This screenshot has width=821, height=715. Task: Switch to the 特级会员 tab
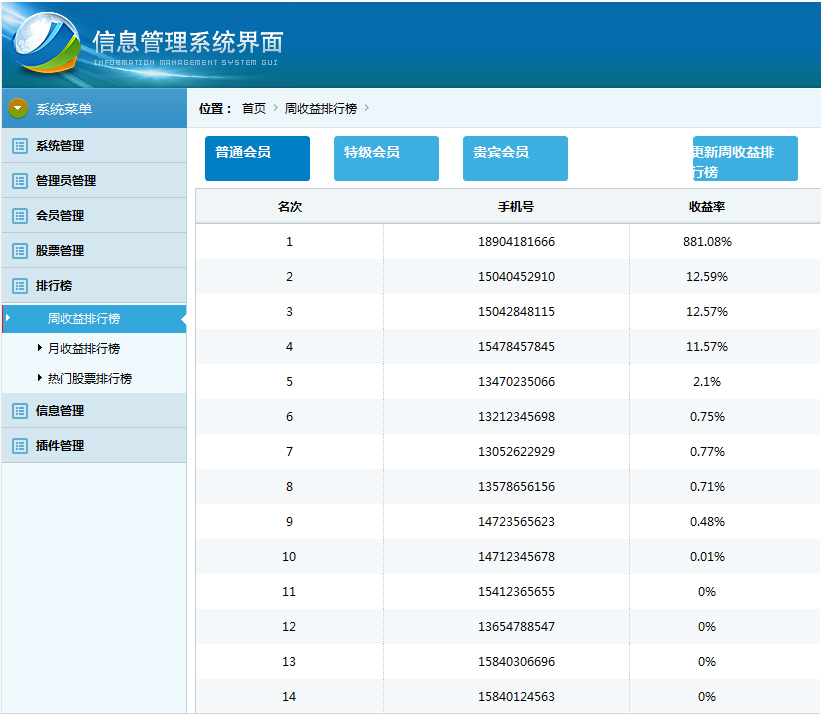tap(386, 158)
